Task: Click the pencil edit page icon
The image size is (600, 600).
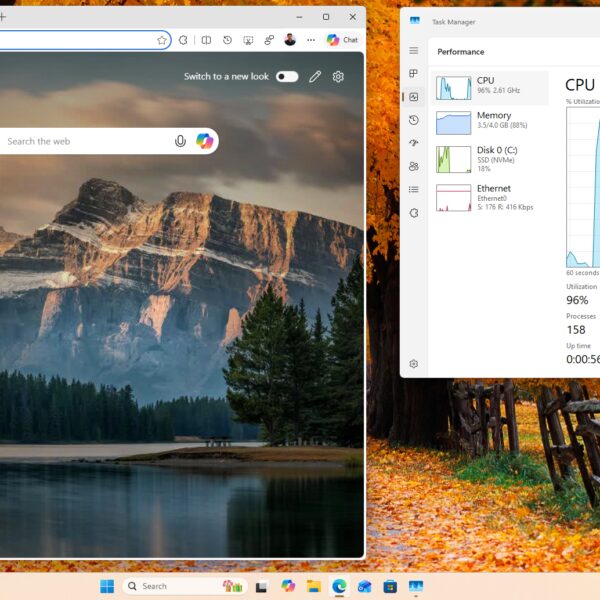Action: [315, 77]
